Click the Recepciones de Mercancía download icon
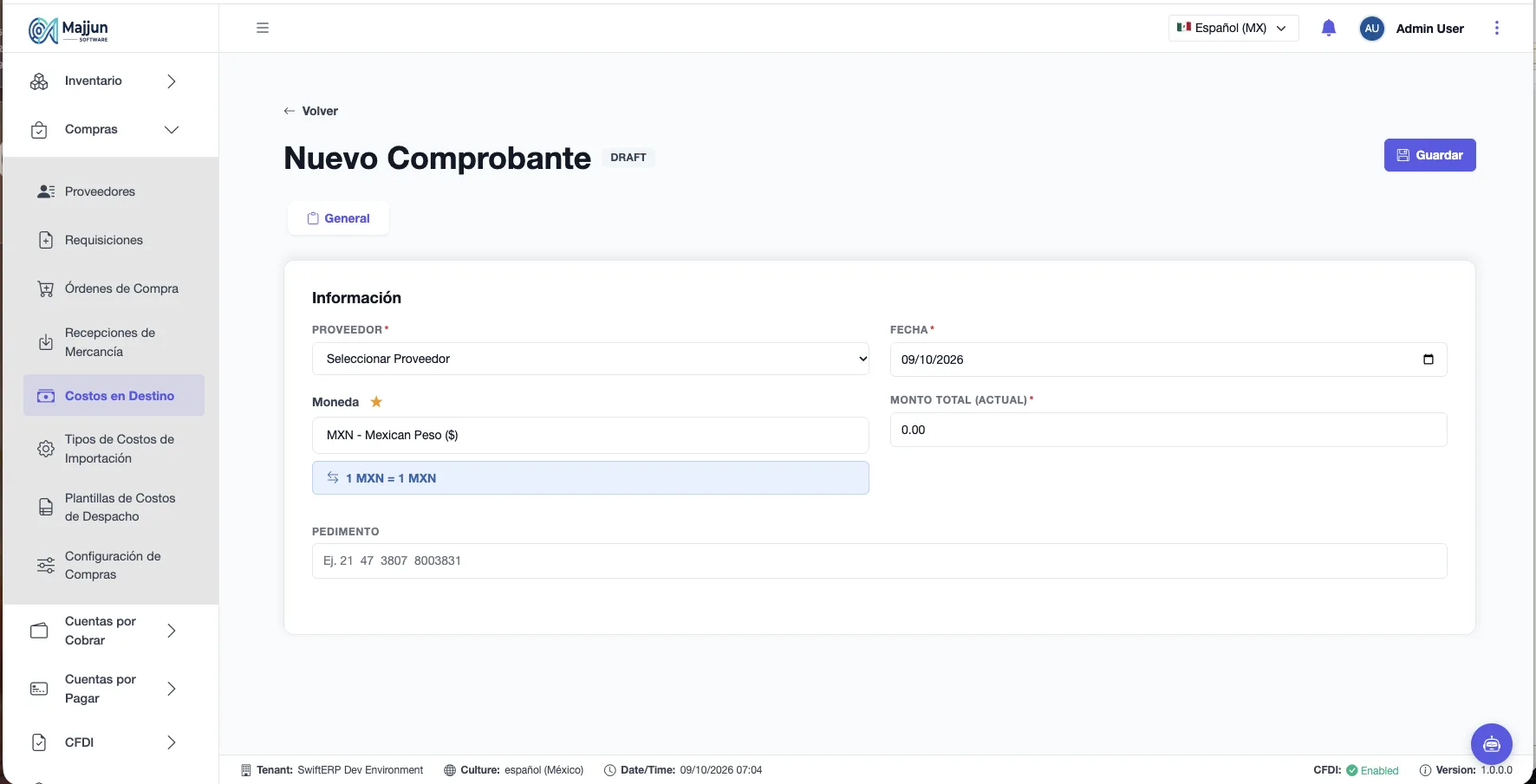This screenshot has width=1536, height=784. click(x=46, y=342)
